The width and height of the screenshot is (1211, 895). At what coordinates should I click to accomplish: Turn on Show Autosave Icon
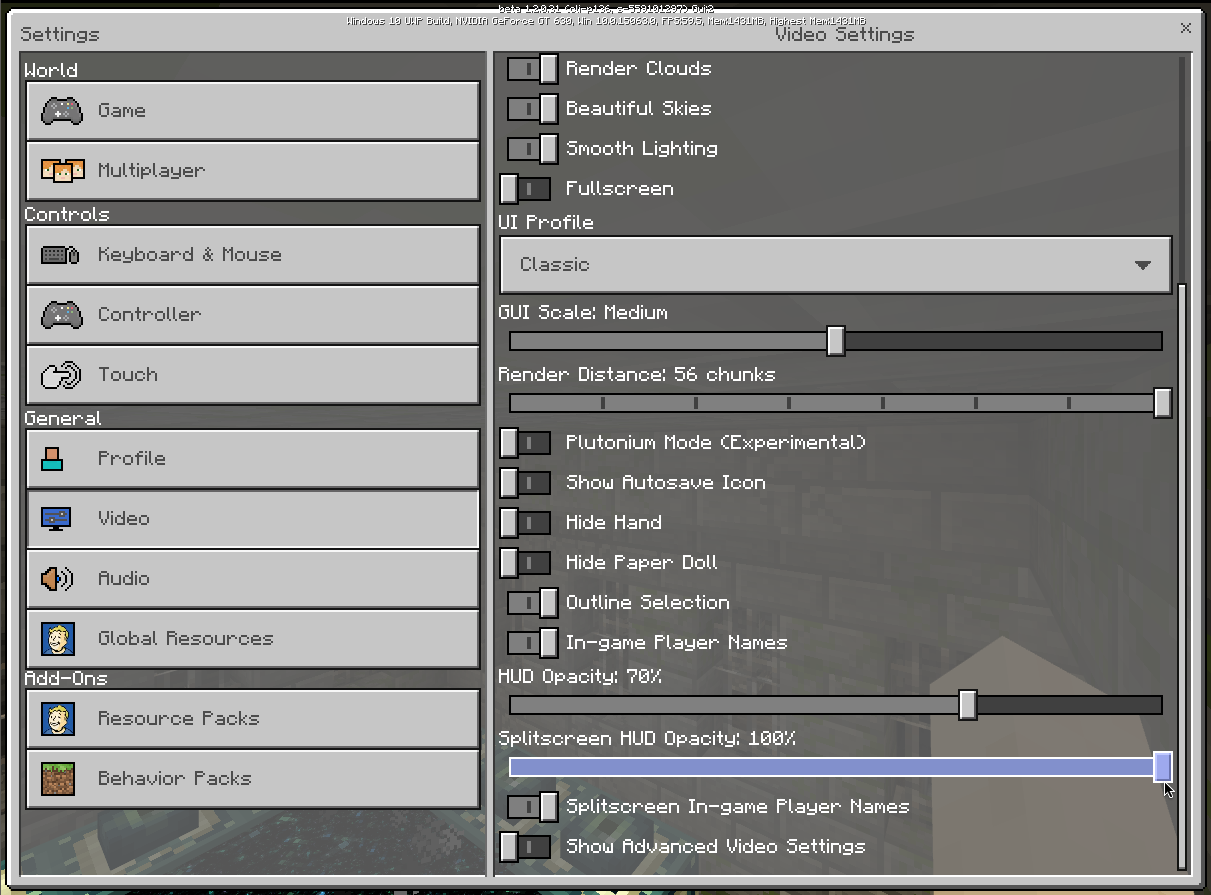[x=525, y=483]
